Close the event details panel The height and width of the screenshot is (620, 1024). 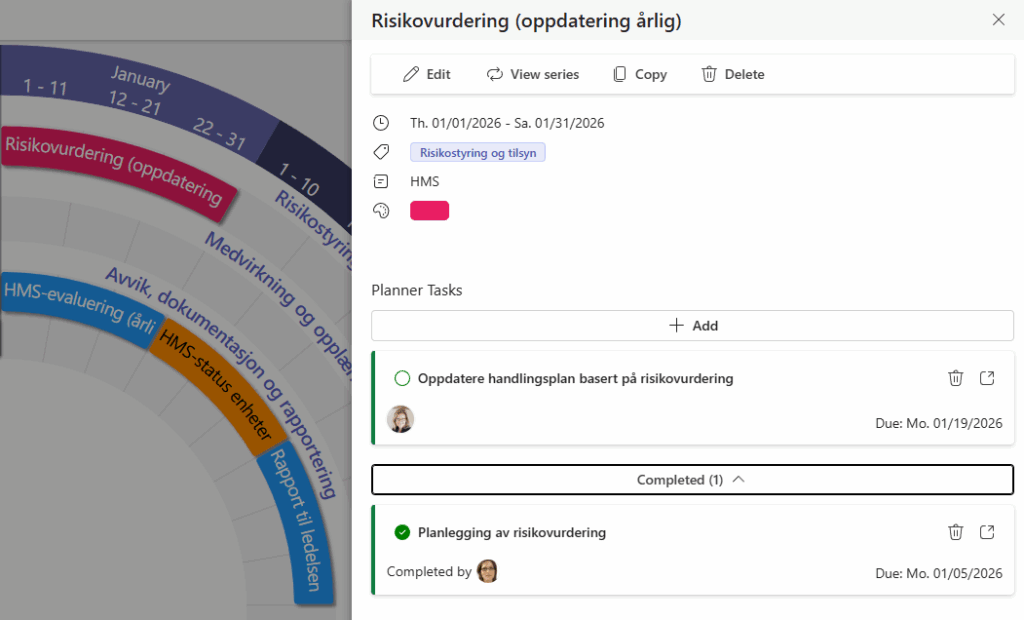998,20
